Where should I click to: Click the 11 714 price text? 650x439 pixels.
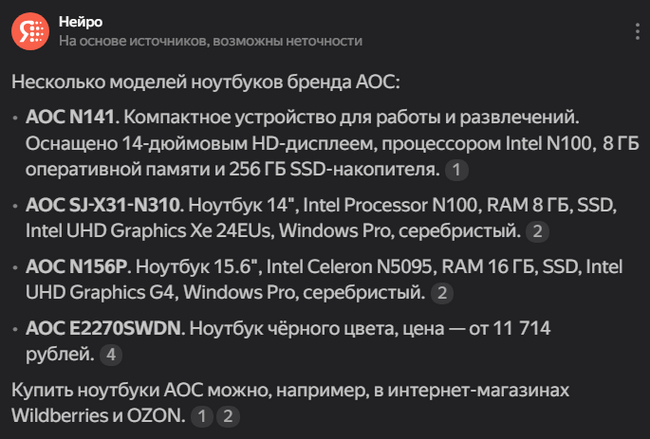(x=521, y=328)
